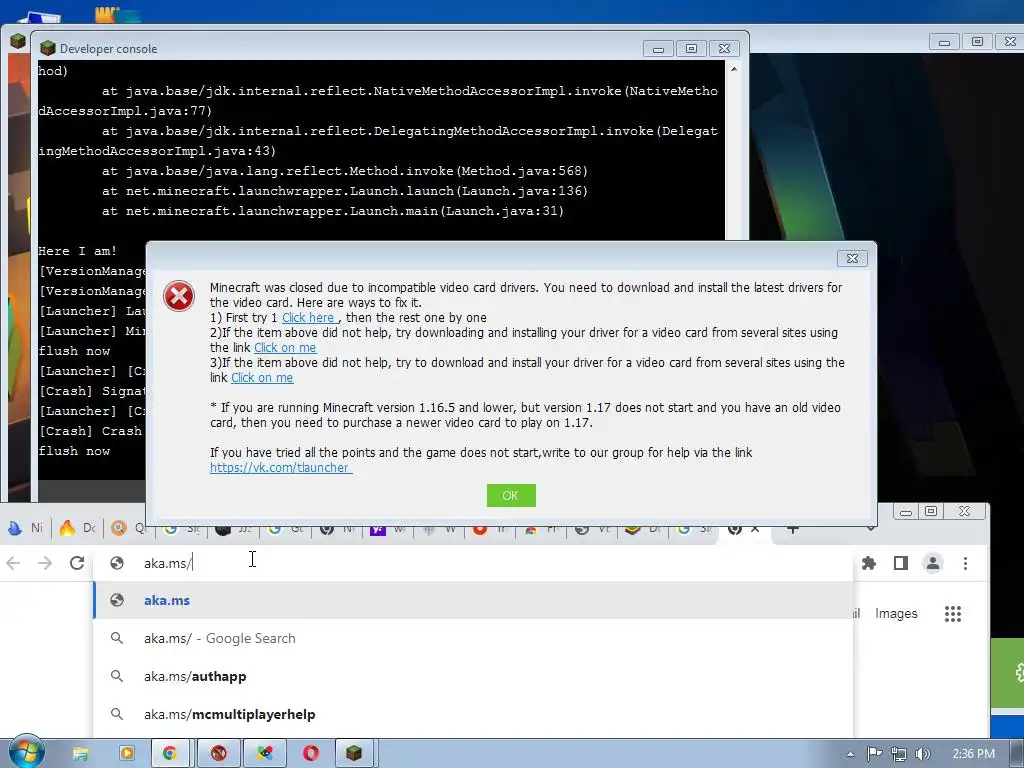Open the Google apps grid
1024x768 pixels.
coord(953,613)
